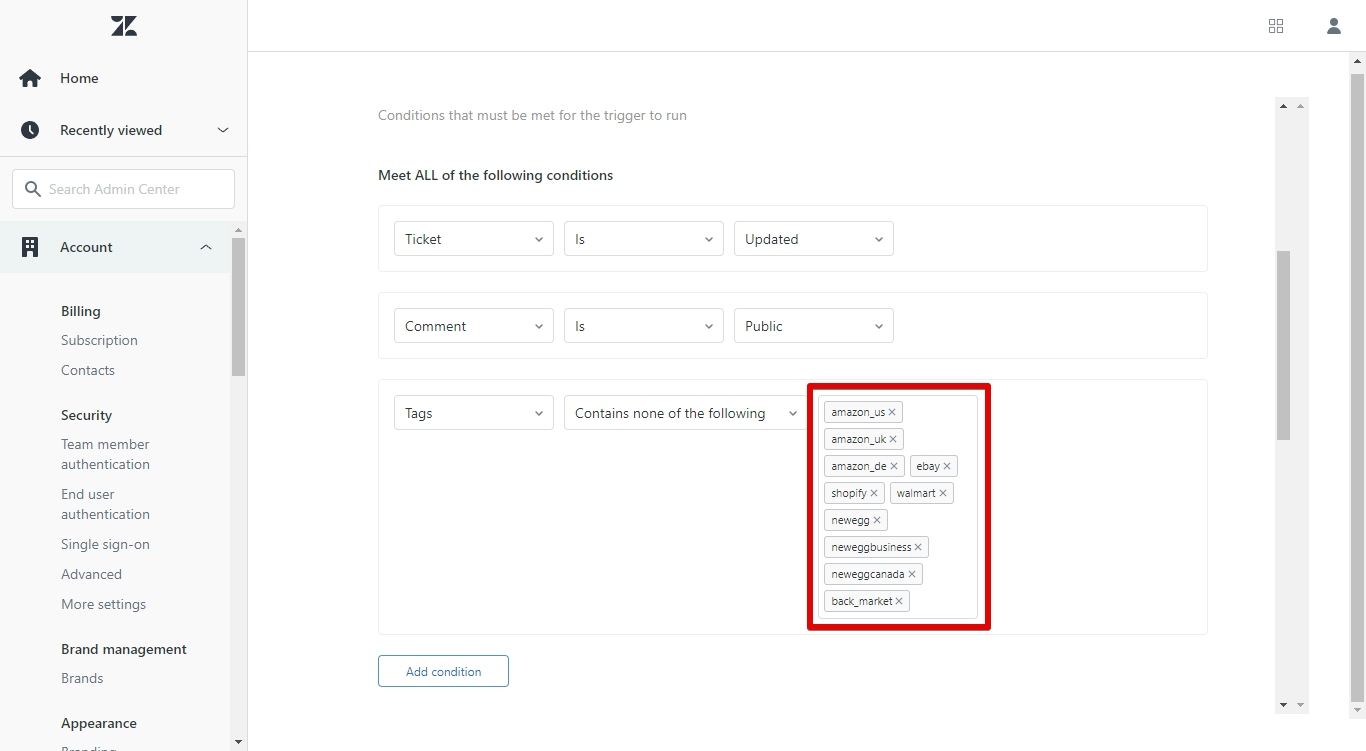
Task: Remove the ebay tag
Action: click(947, 466)
